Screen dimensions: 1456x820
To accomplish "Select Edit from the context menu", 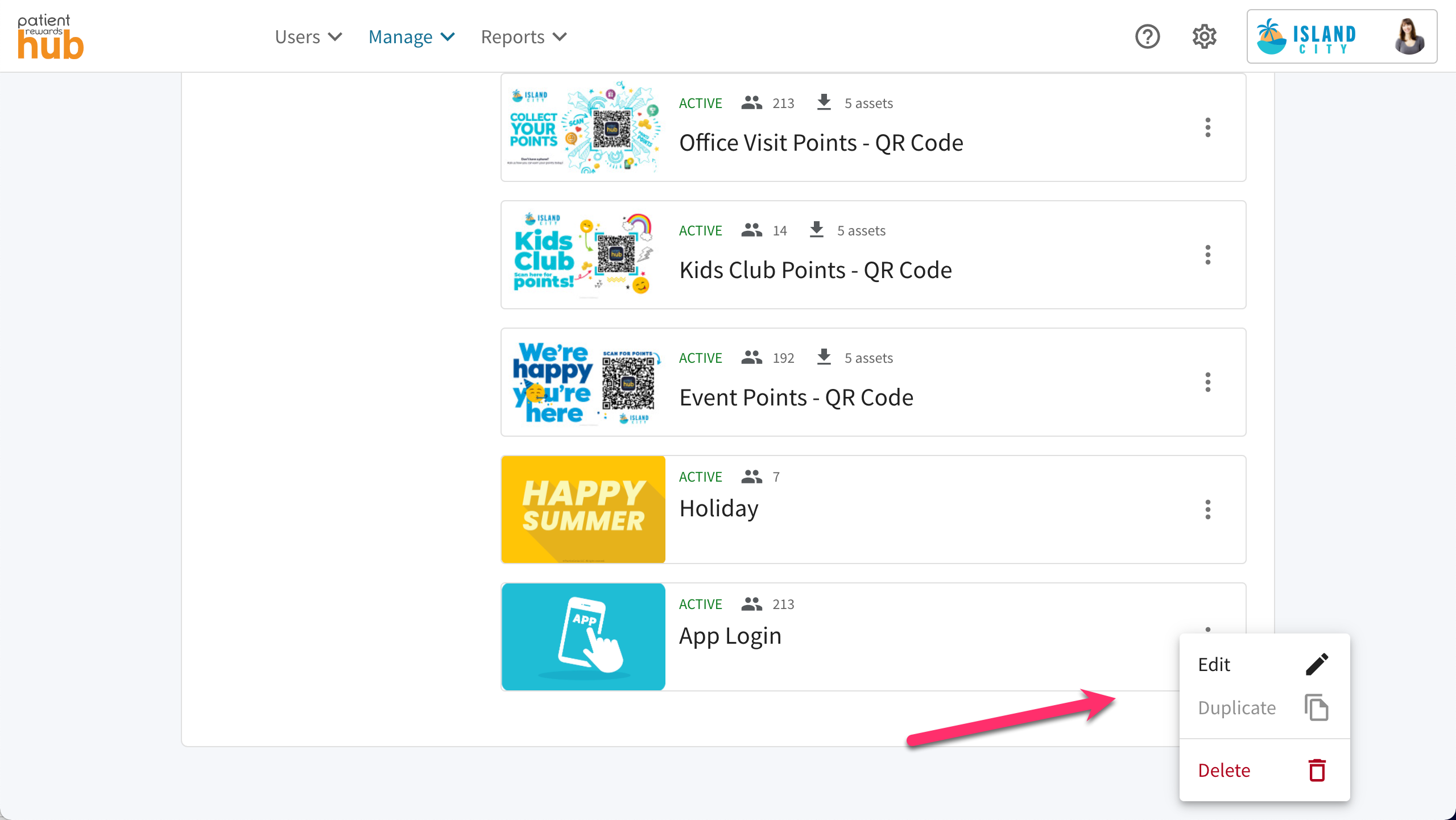I will click(x=1264, y=664).
